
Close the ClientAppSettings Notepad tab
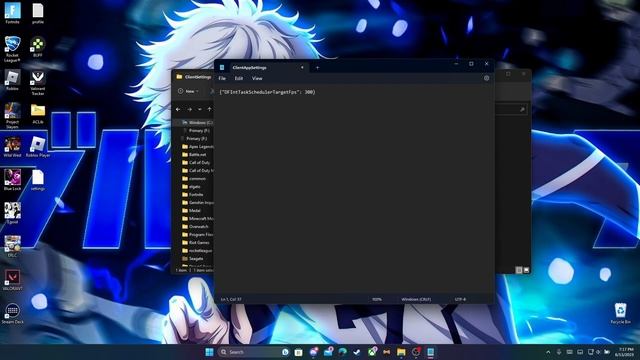pos(302,67)
